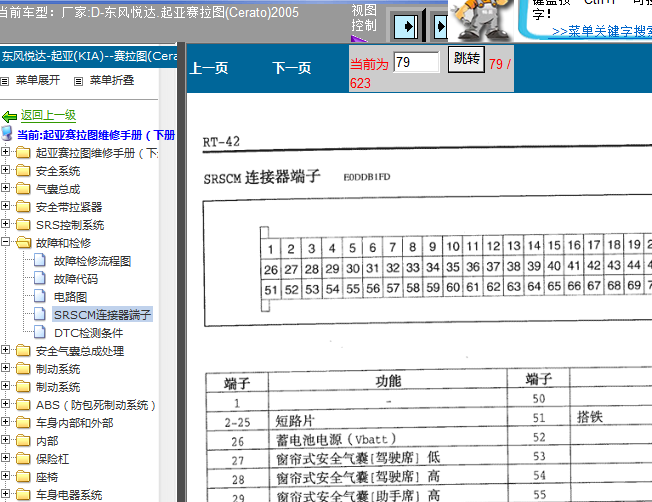Click the page icon of 故障检修流程图
652x502 pixels.
click(40, 260)
